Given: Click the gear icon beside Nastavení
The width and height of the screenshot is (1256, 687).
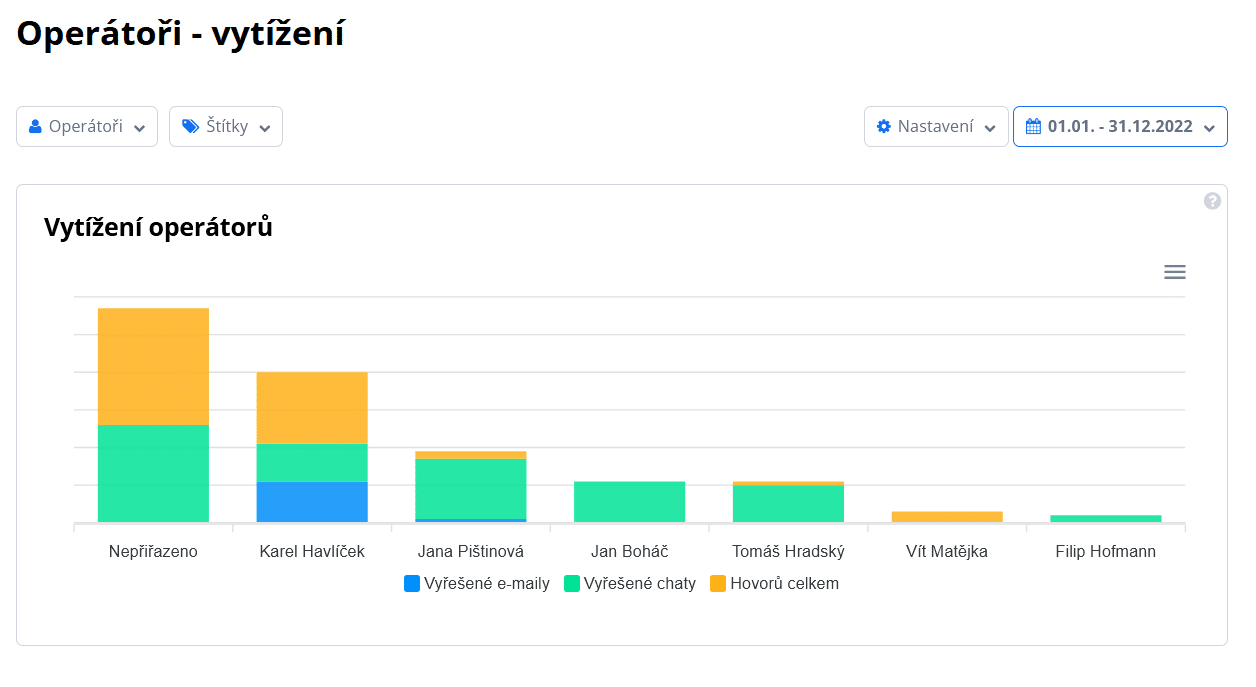Looking at the screenshot, I should [x=883, y=127].
